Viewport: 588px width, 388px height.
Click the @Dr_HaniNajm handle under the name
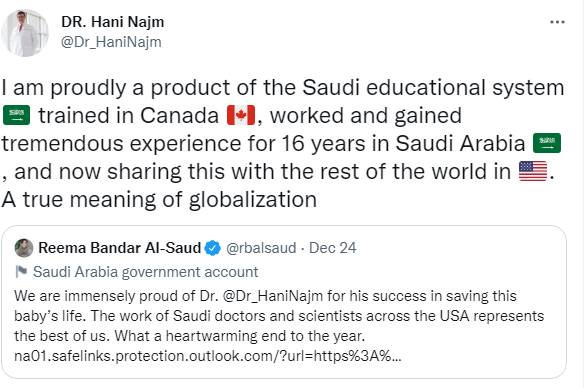pyautogui.click(x=111, y=42)
